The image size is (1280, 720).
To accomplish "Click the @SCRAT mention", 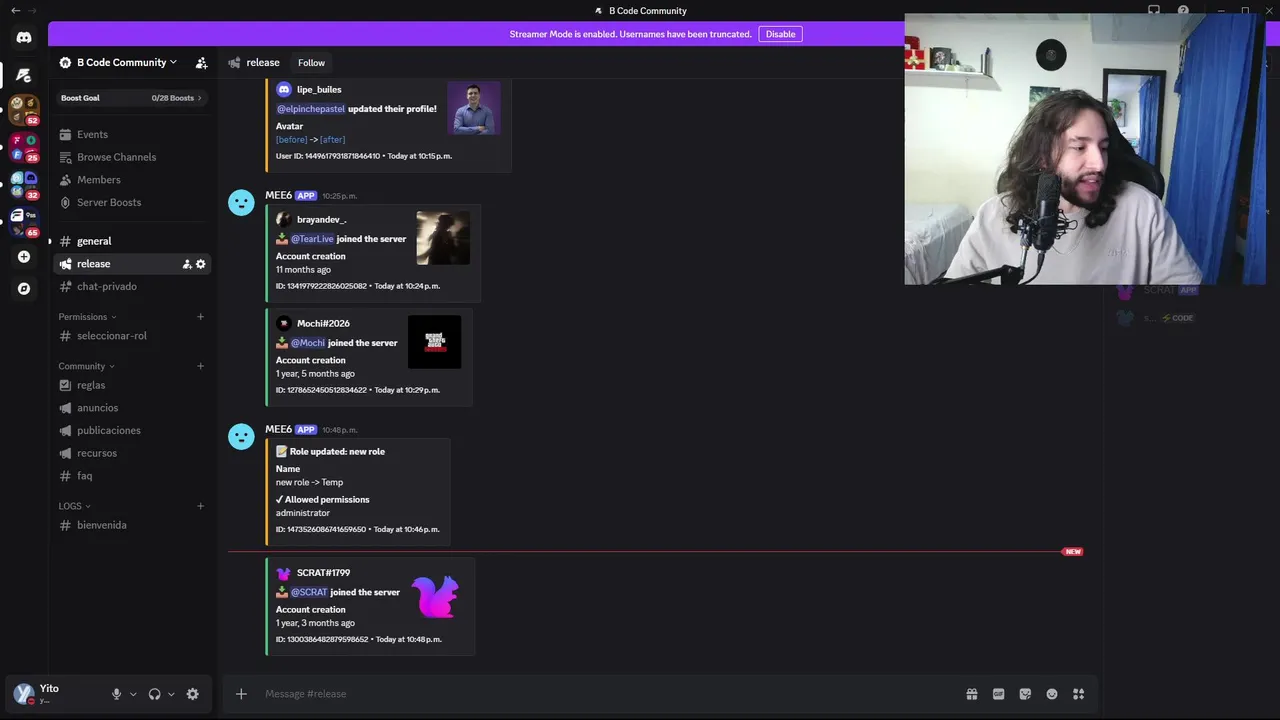I will coord(309,592).
